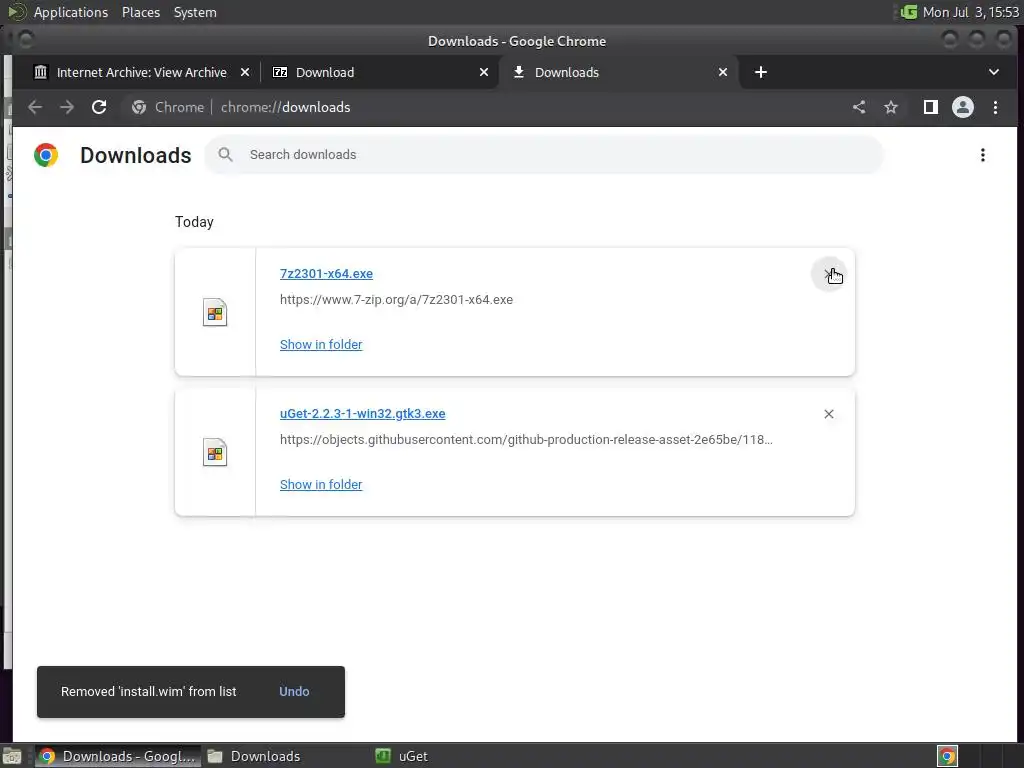Open the Downloads file manager taskbar button
This screenshot has height=768, width=1024.
[254, 756]
